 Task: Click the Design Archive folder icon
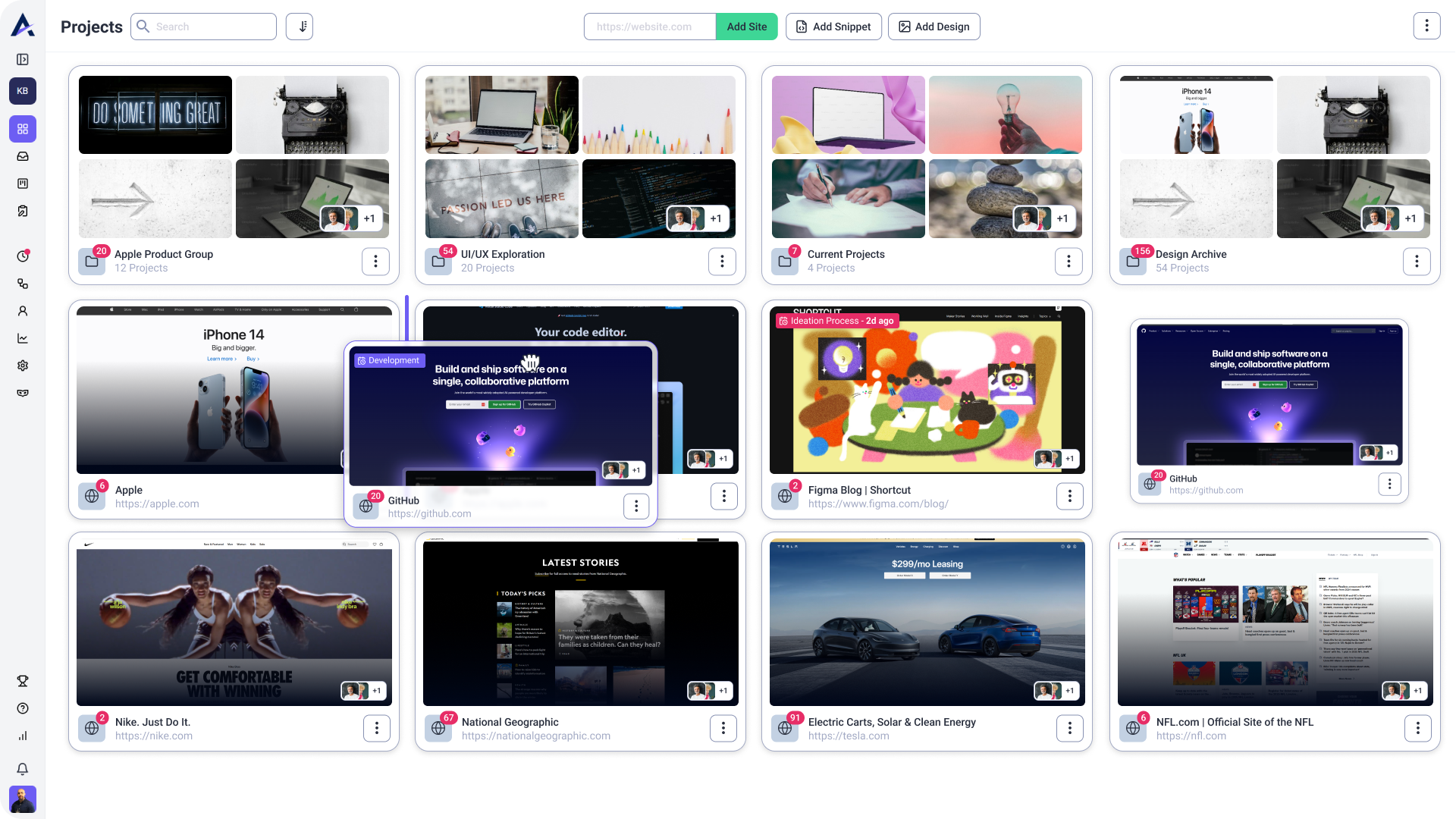[x=1133, y=262]
